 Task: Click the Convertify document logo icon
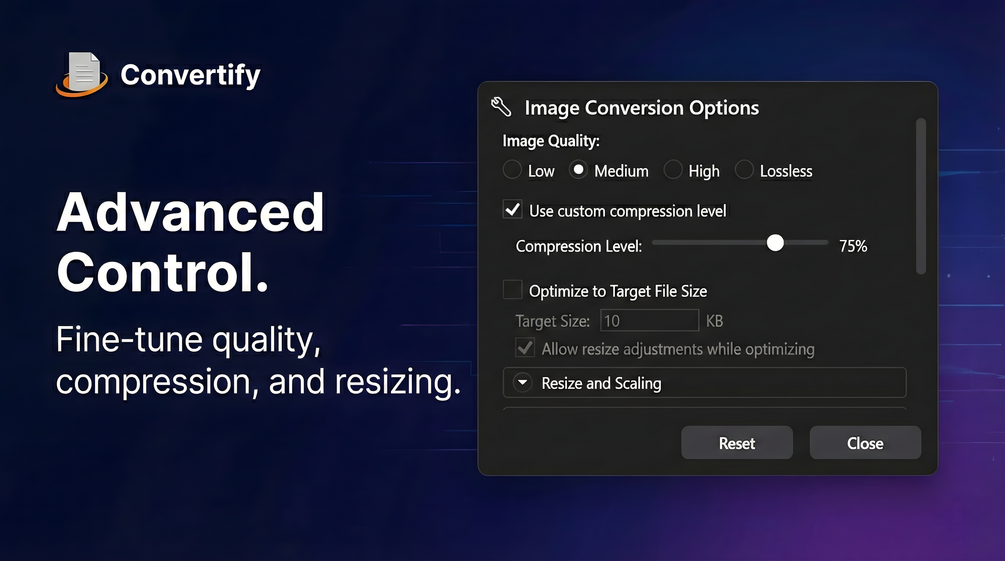[x=82, y=75]
